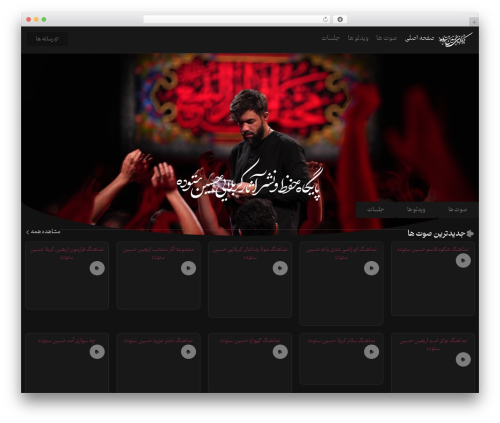
Task: Play the گهواره track
Action: (x=280, y=352)
